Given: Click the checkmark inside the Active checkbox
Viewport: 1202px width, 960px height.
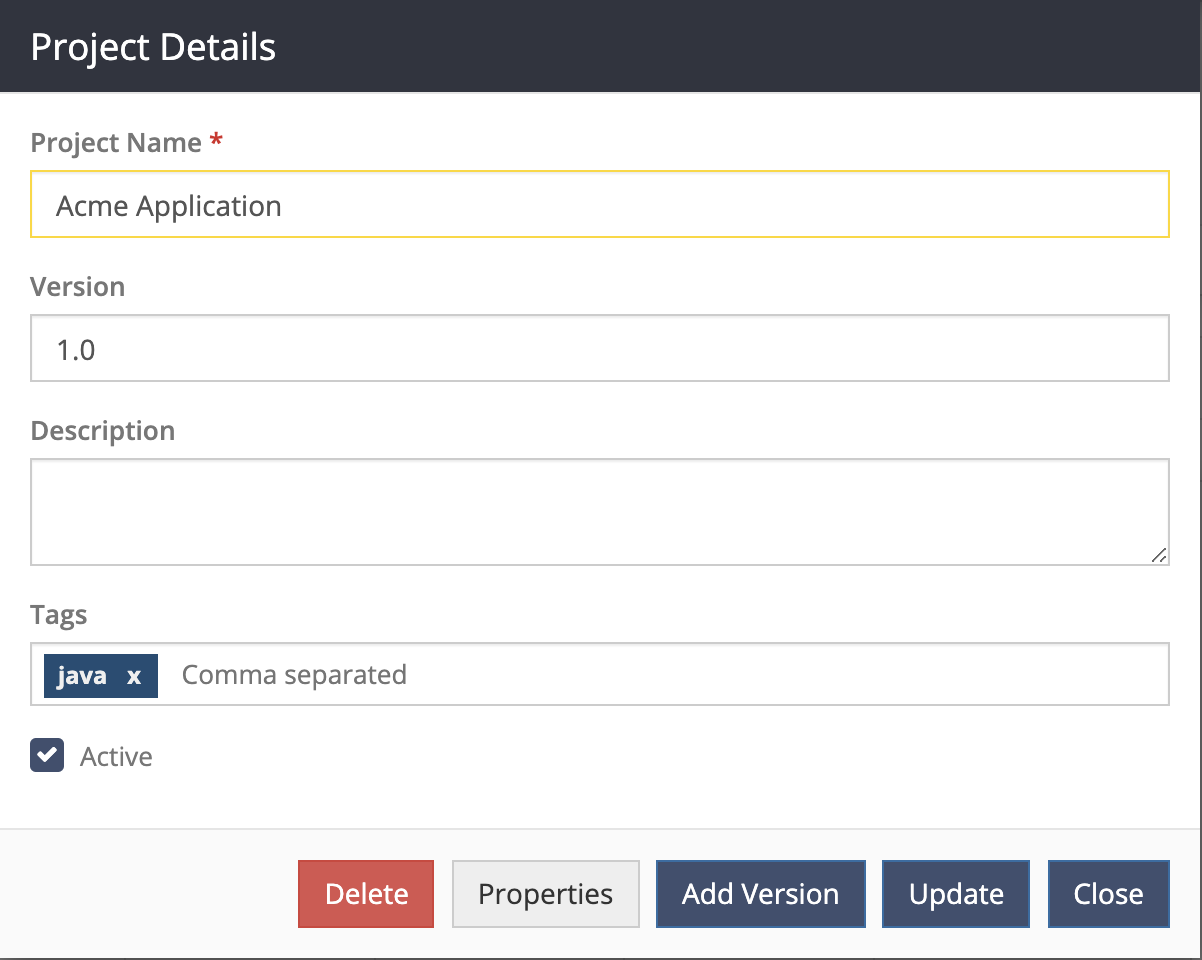Looking at the screenshot, I should 46,755.
